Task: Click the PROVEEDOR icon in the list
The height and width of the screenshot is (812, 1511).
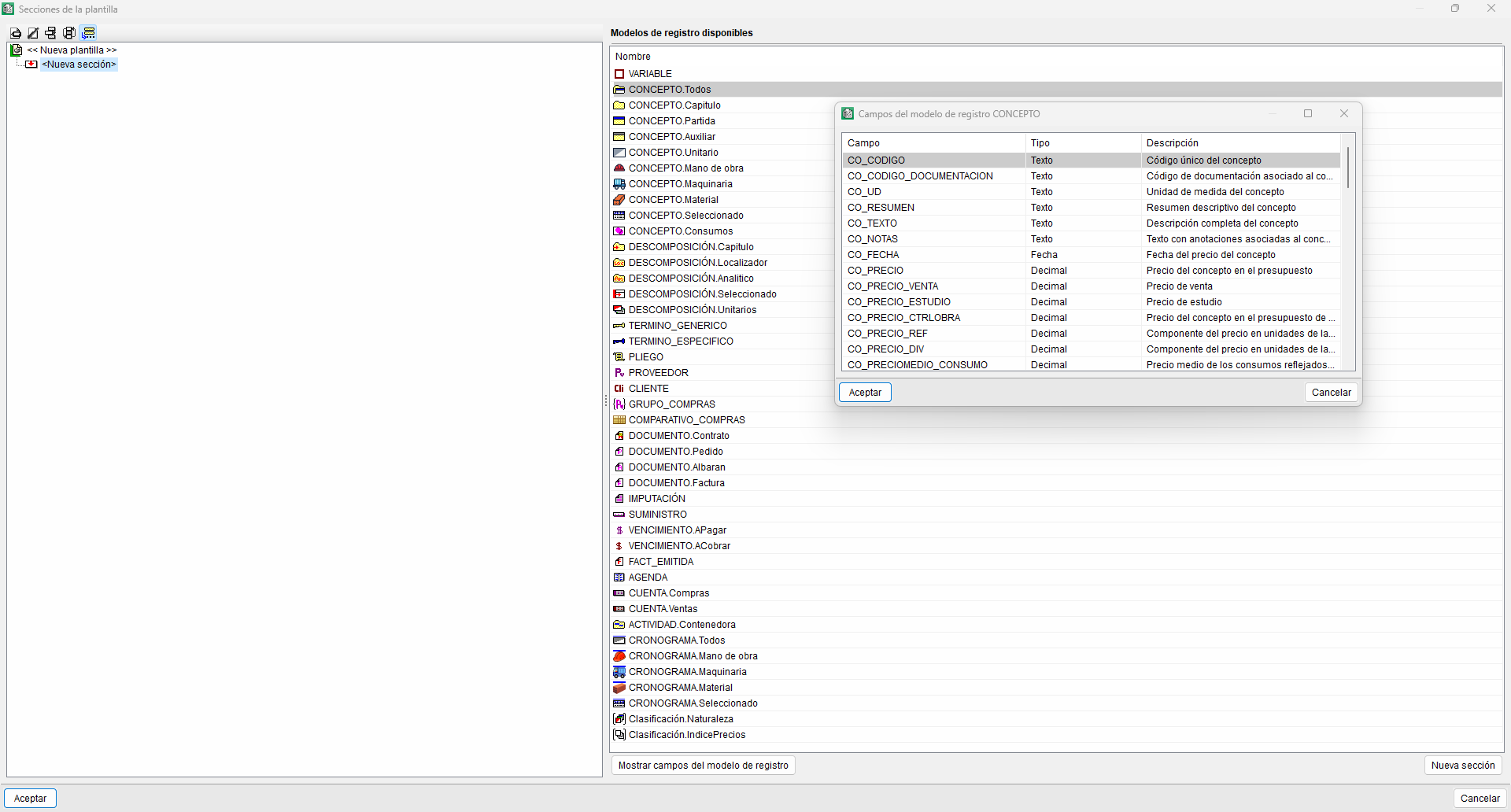Action: click(619, 373)
